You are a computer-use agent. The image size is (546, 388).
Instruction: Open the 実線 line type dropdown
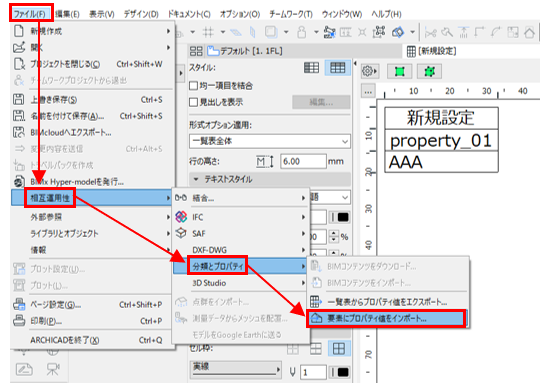pyautogui.click(x=236, y=369)
